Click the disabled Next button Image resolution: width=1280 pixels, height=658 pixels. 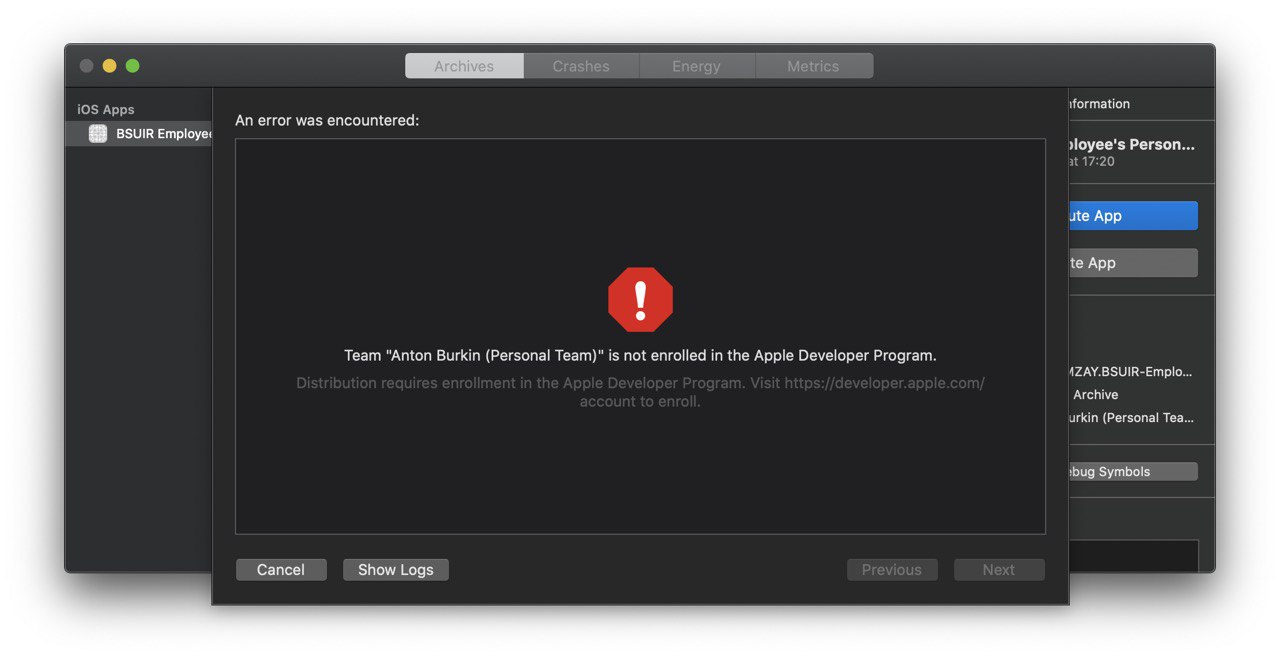[x=999, y=570]
